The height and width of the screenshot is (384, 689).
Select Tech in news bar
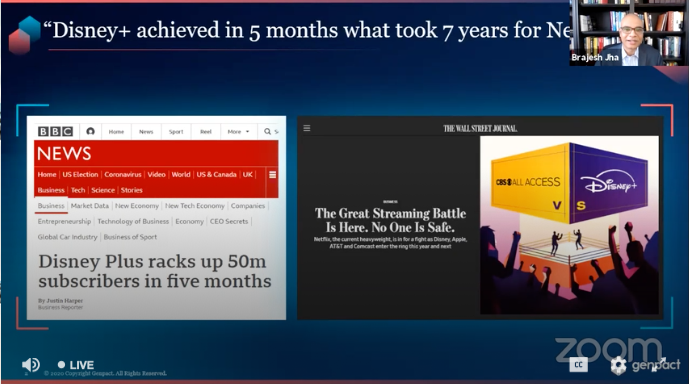(78, 190)
